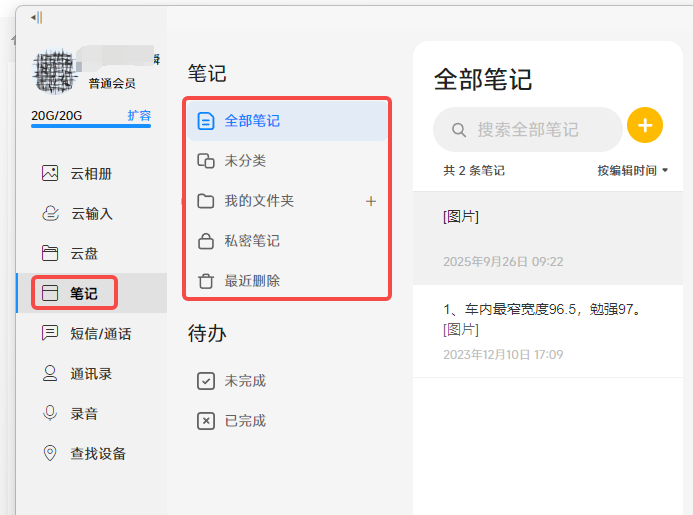Click the 录音 microphone icon
The width and height of the screenshot is (693, 515).
click(x=50, y=413)
